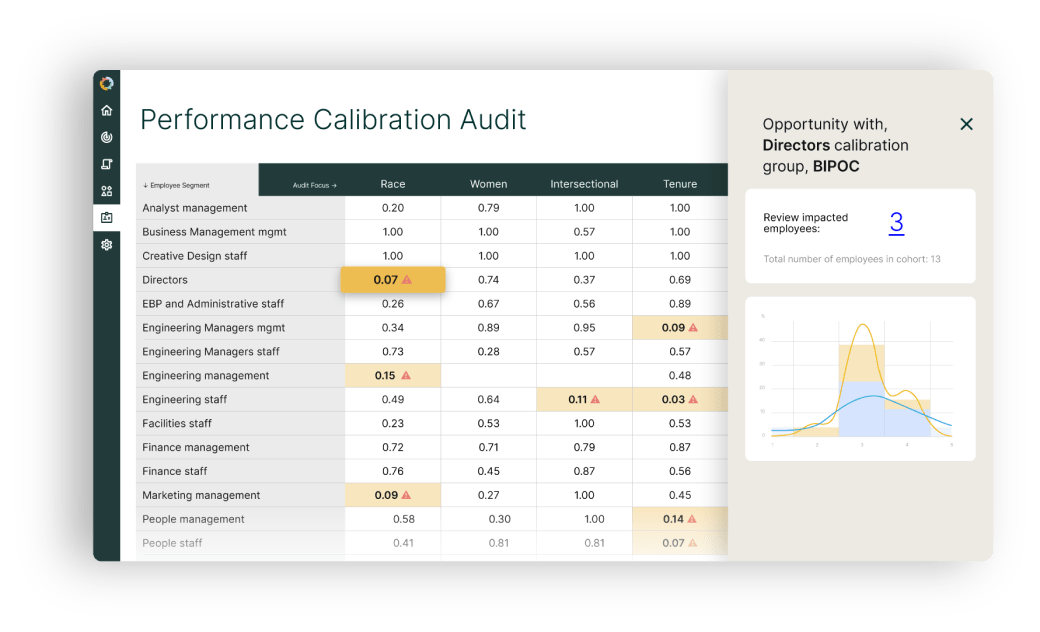The image size is (1040, 632).
Task: Sort by the Employee Segment header
Action: [176, 186]
